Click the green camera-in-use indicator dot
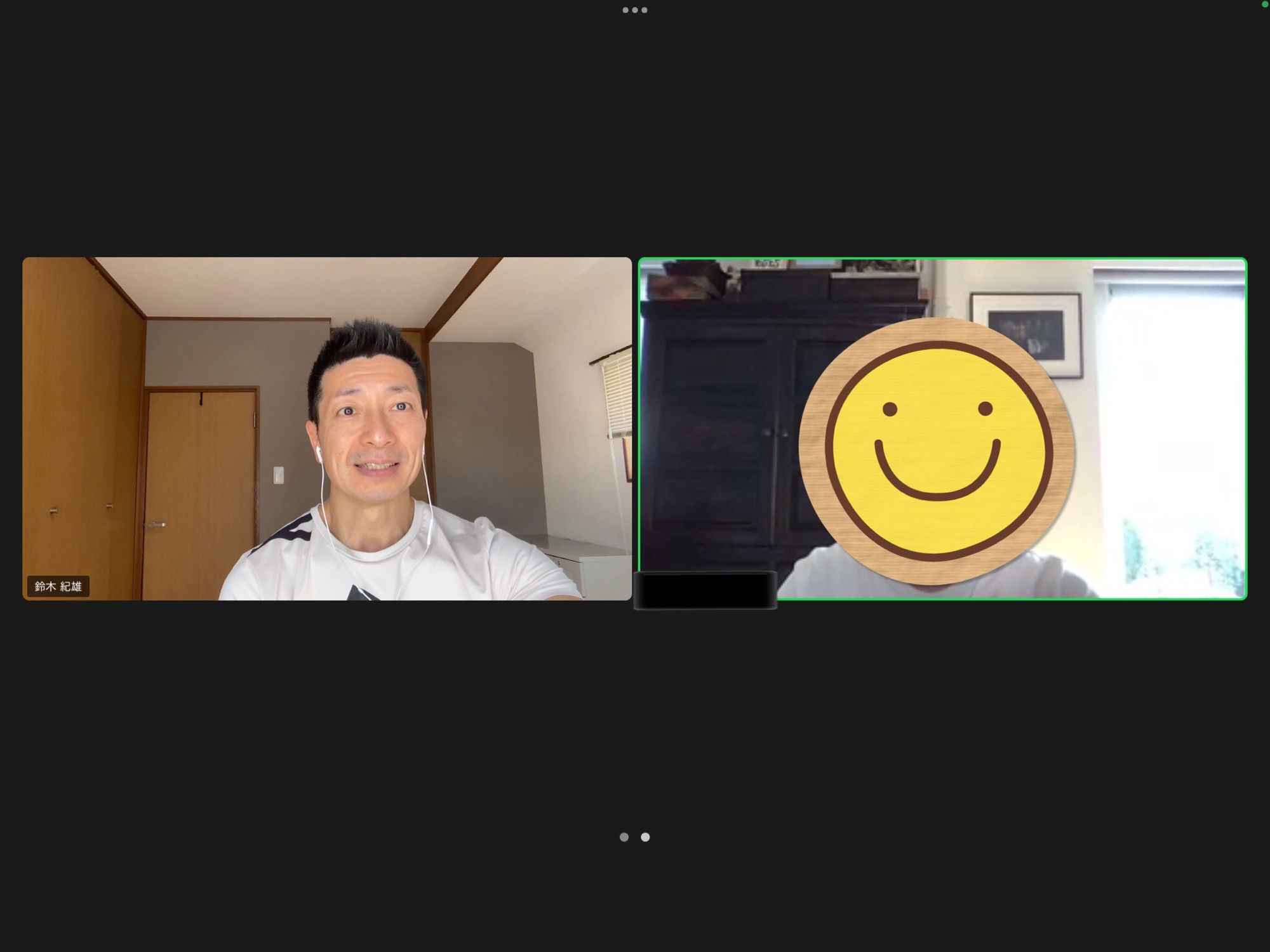The width and height of the screenshot is (1270, 952). 1264,4
